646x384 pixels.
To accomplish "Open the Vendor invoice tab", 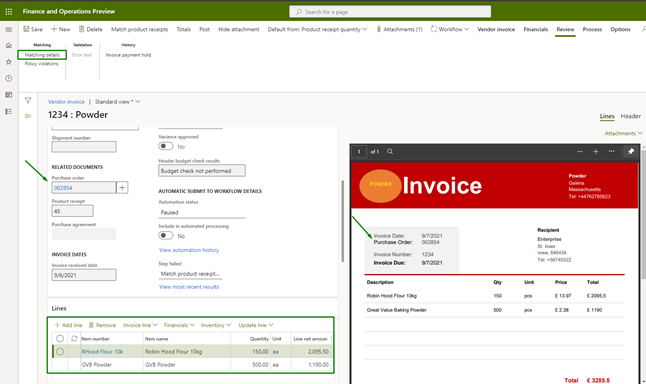I will 496,29.
